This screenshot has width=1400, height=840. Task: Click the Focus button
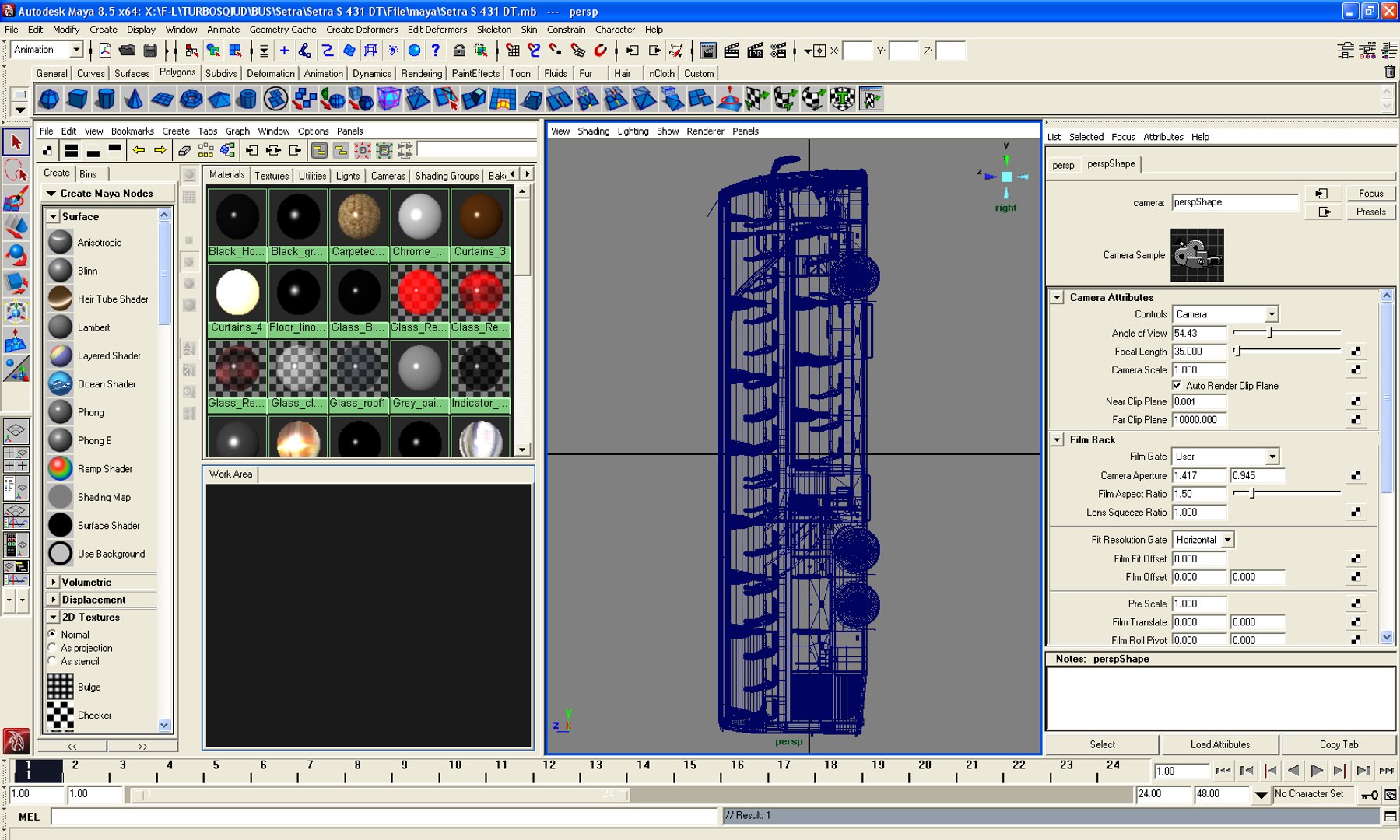coord(1370,193)
